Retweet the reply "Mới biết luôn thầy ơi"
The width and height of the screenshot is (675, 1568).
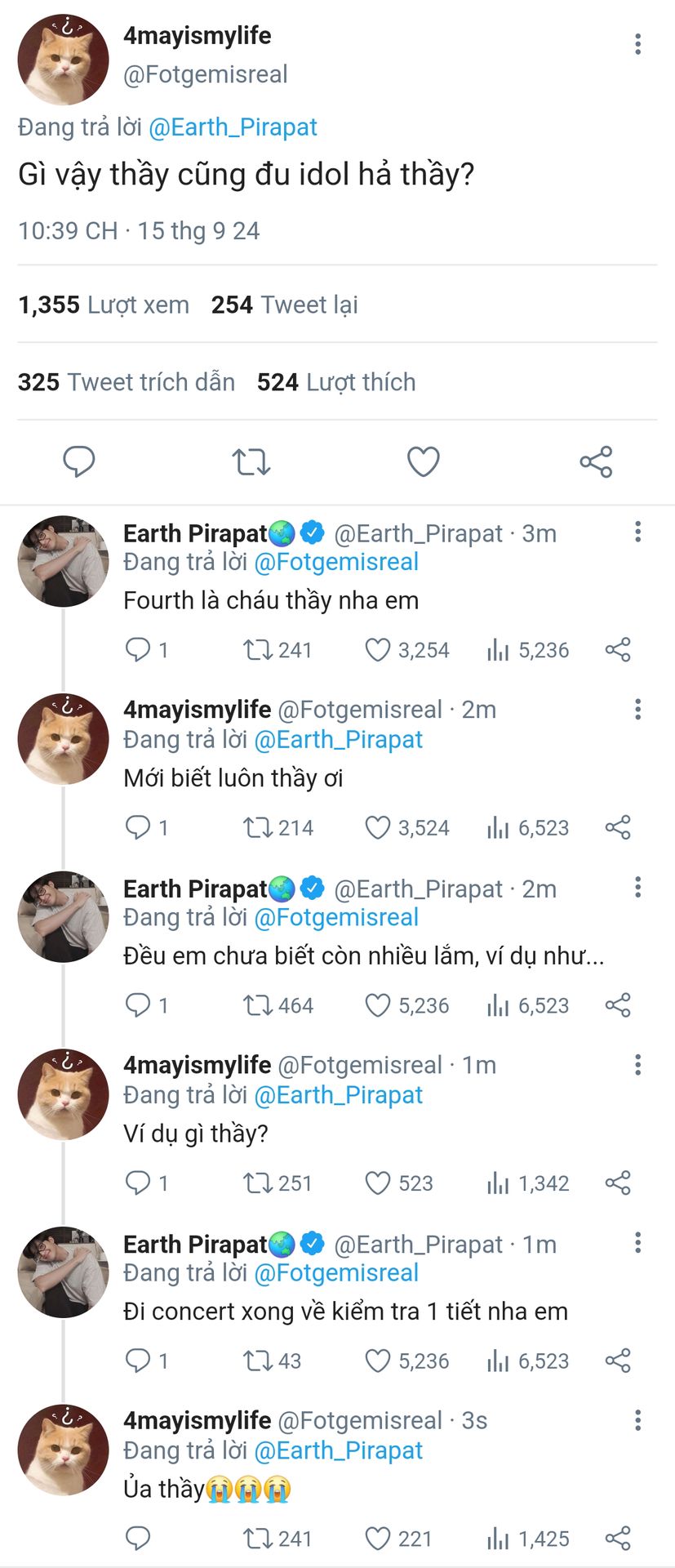pos(258,827)
